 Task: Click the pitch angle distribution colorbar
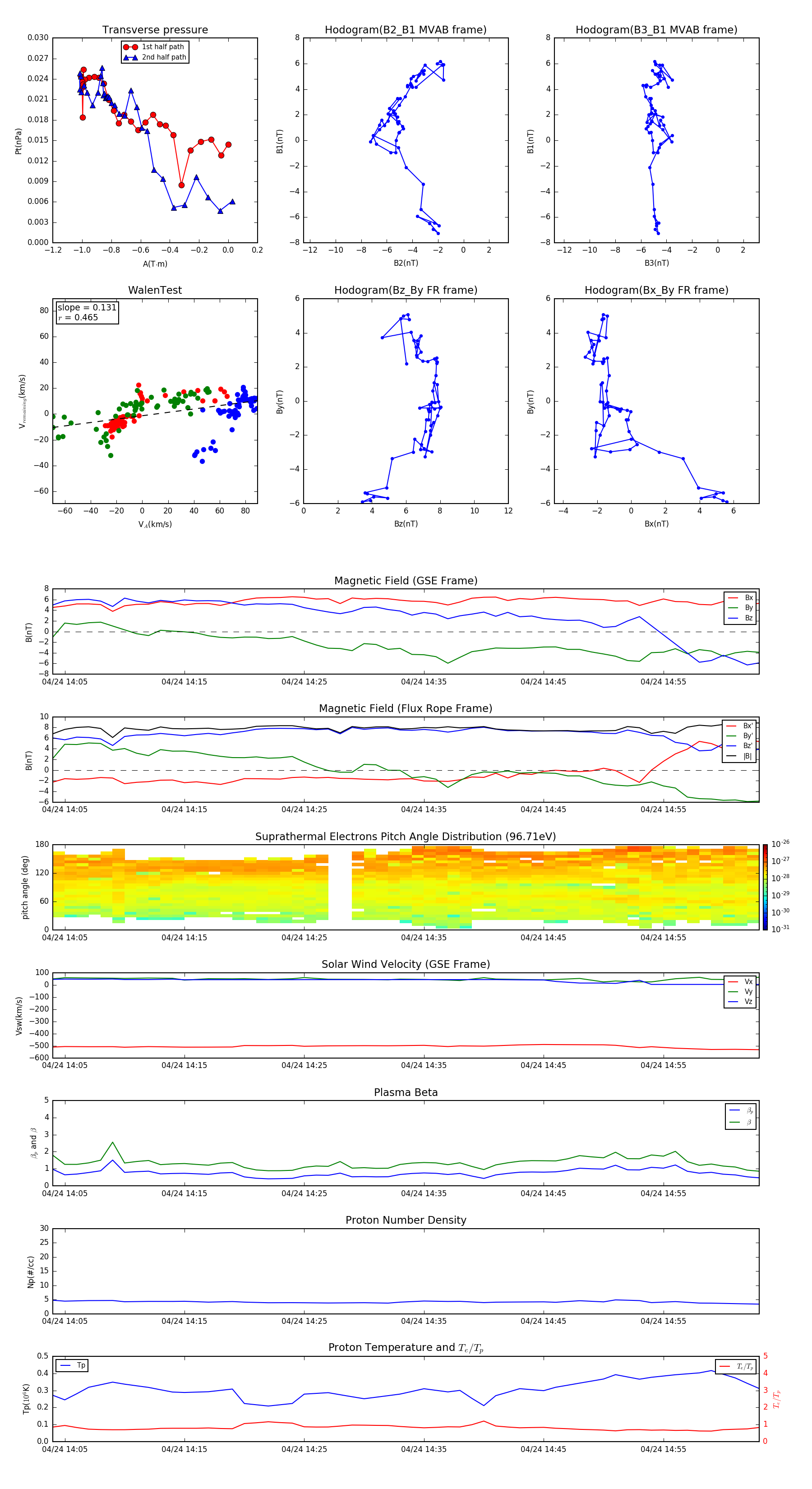point(765,887)
